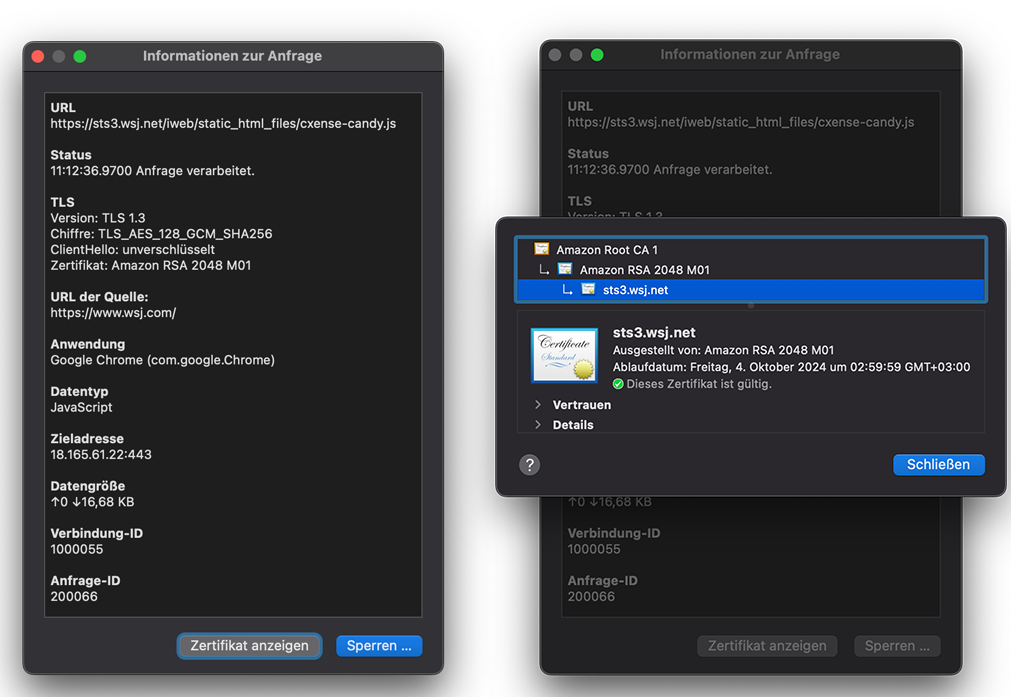Click destination address 18.165.61.22:443
Image resolution: width=1011 pixels, height=697 pixels.
[101, 455]
